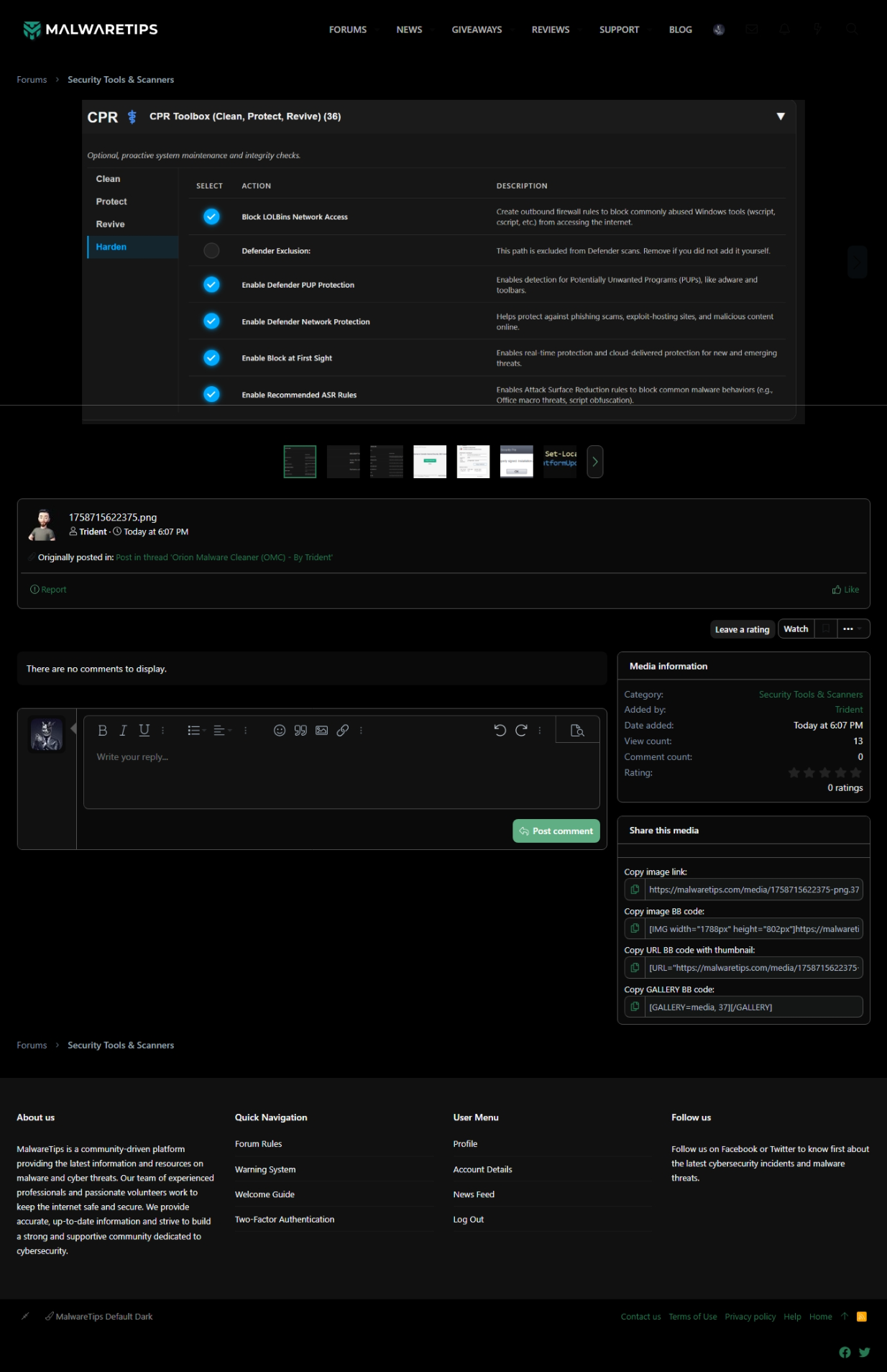Screen dimensions: 887x1372
Task: Select the fourth white dialog thumbnail
Action: coord(430,462)
